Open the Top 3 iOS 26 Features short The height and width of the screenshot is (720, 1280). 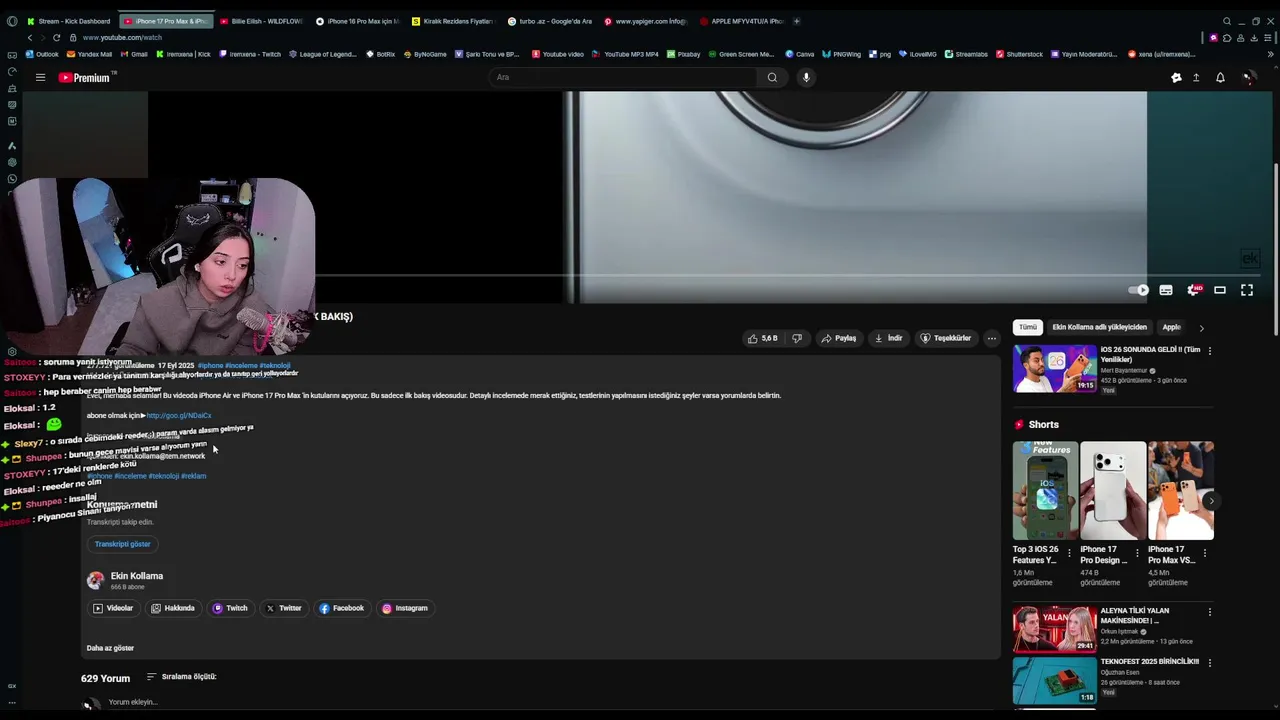coord(1045,490)
